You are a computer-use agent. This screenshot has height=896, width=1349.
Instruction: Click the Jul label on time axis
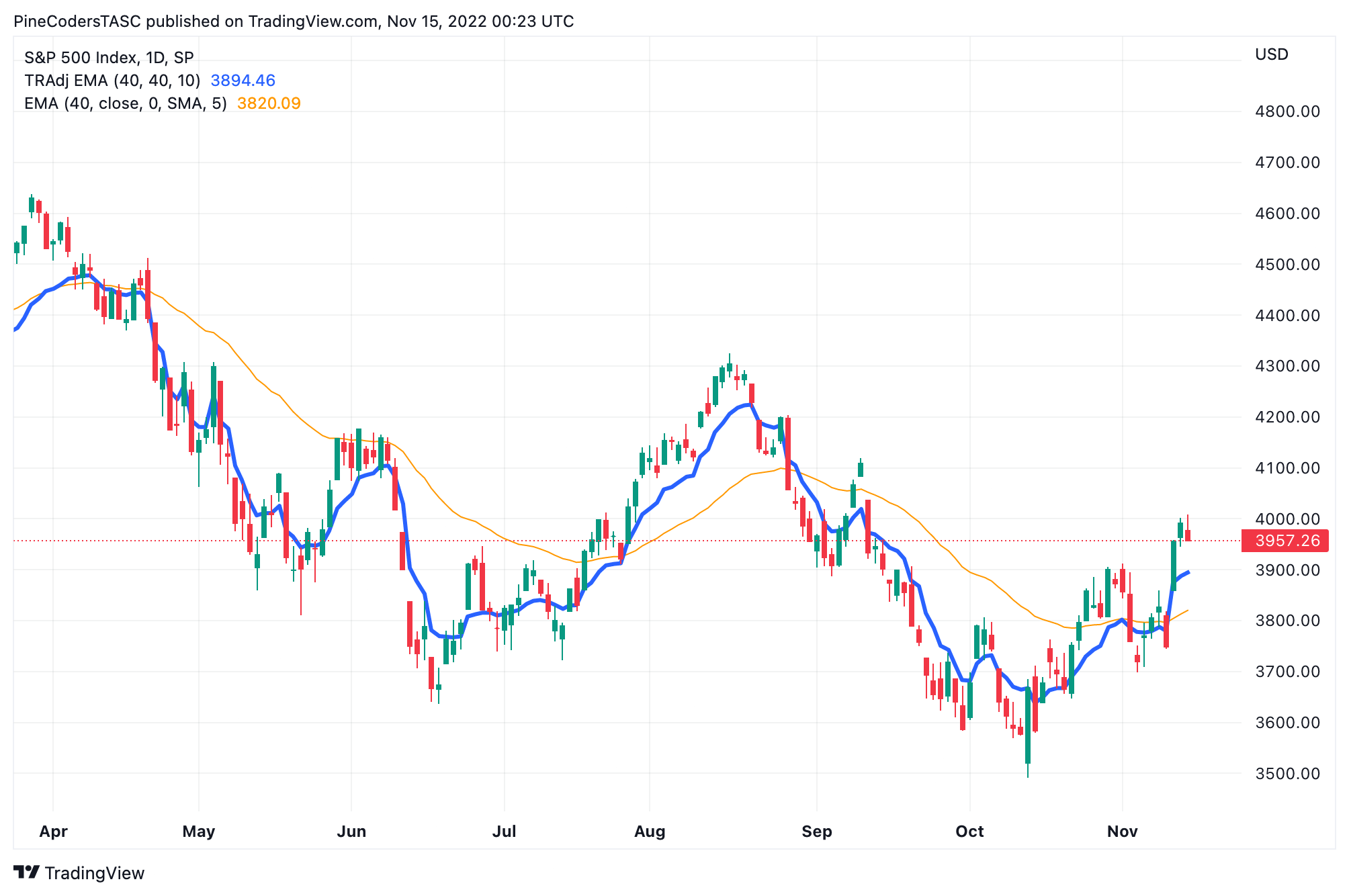pos(505,832)
